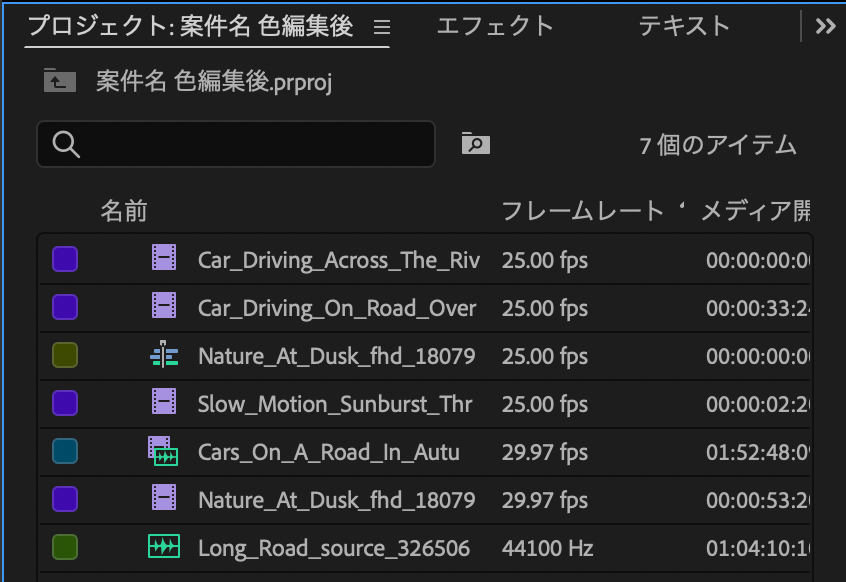Click the video-audio icon for Cars_On_A_Road_In_Autu
846x582 pixels.
[x=163, y=452]
